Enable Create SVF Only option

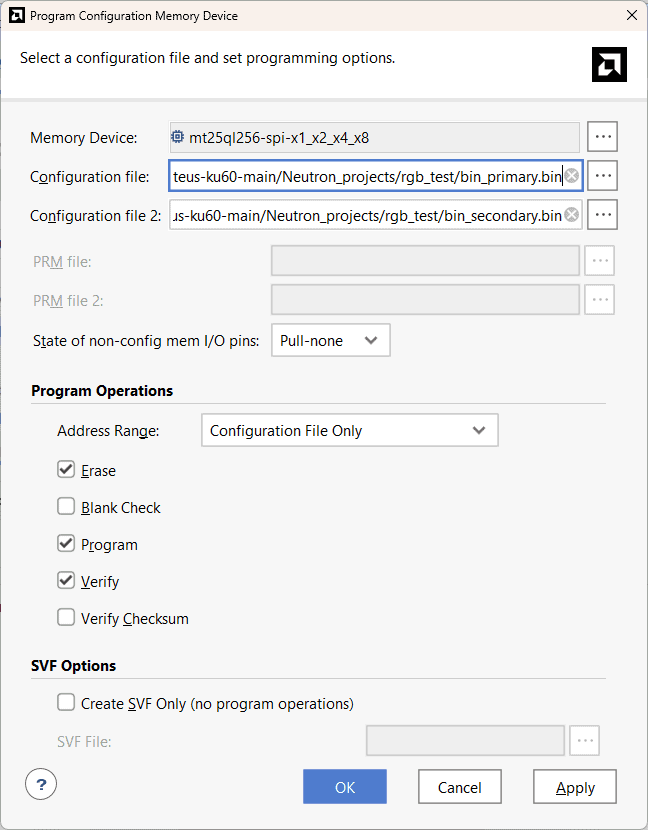tap(66, 702)
